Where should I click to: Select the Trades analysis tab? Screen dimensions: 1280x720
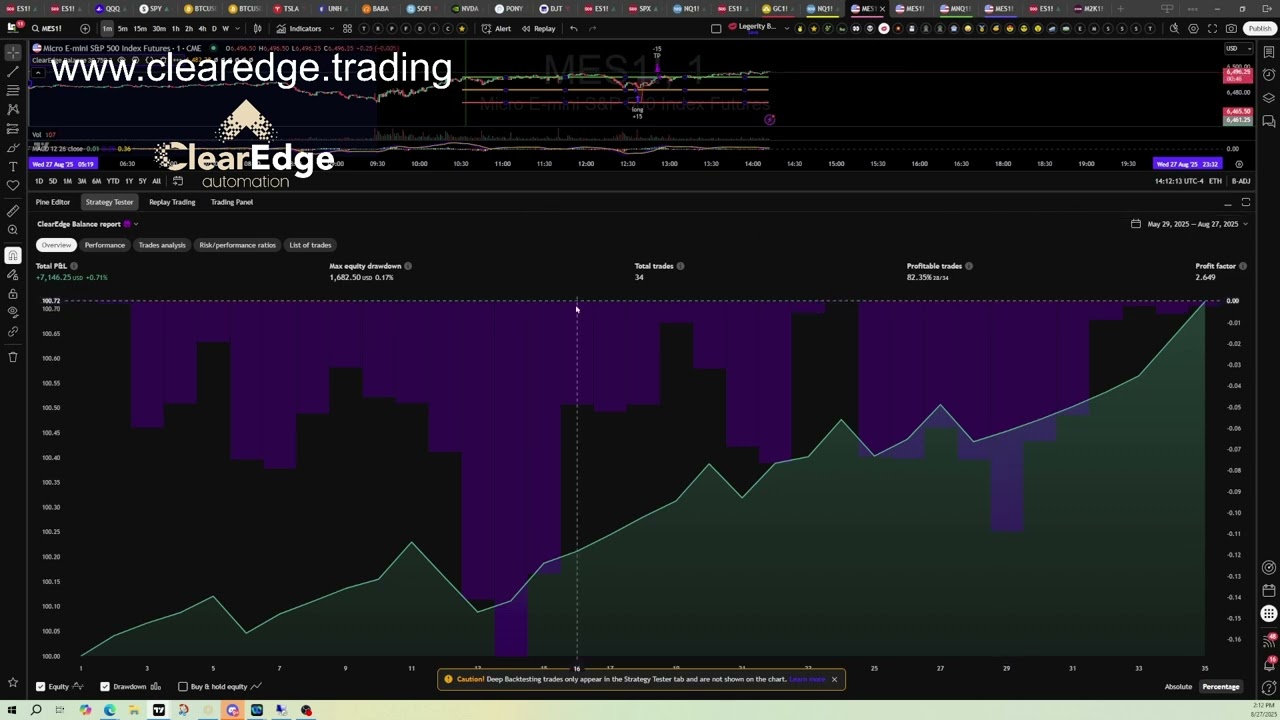pyautogui.click(x=162, y=245)
